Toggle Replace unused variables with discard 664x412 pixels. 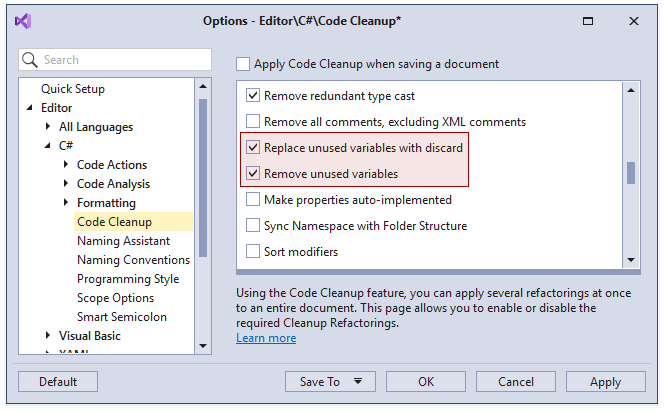pyautogui.click(x=253, y=148)
